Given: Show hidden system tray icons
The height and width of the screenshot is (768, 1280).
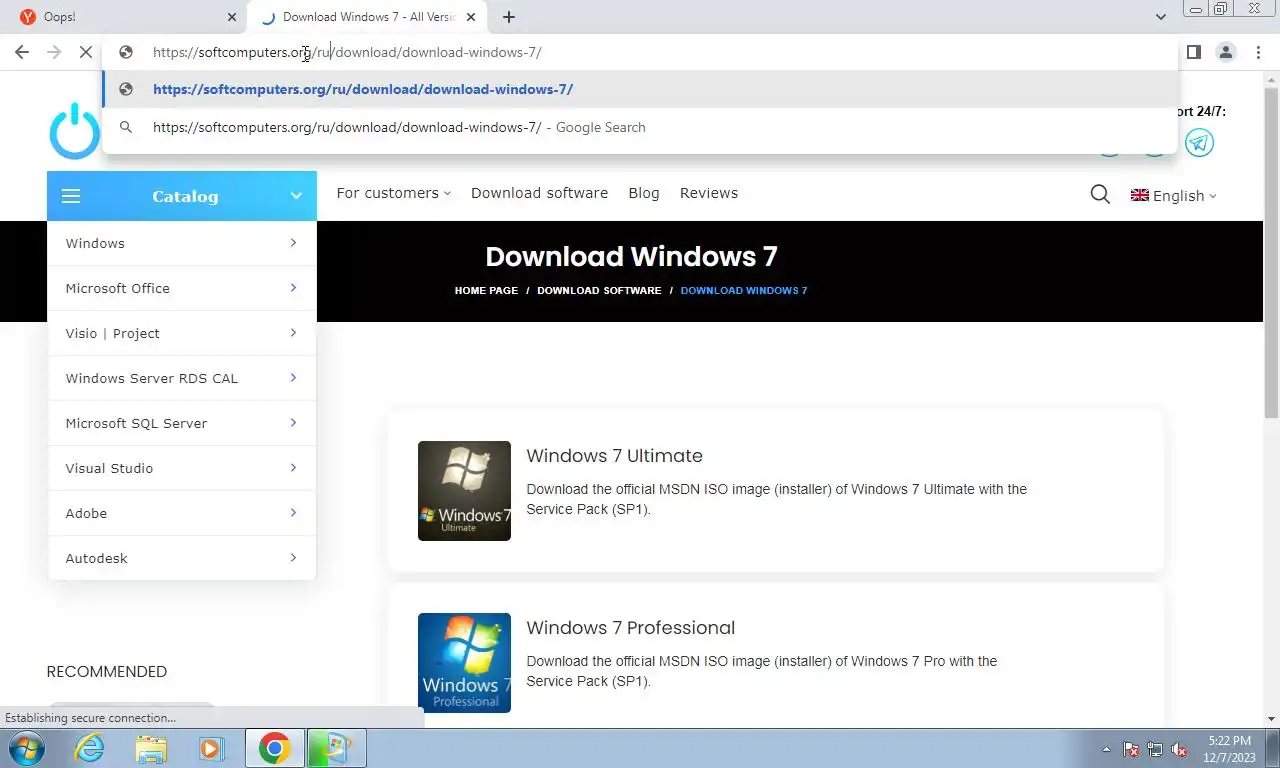Looking at the screenshot, I should tap(1106, 749).
